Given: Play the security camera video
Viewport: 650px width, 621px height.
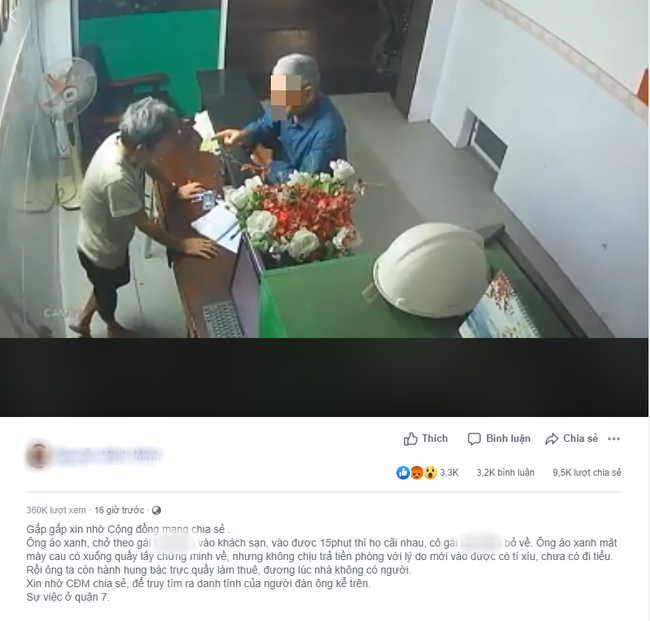Looking at the screenshot, I should [324, 169].
